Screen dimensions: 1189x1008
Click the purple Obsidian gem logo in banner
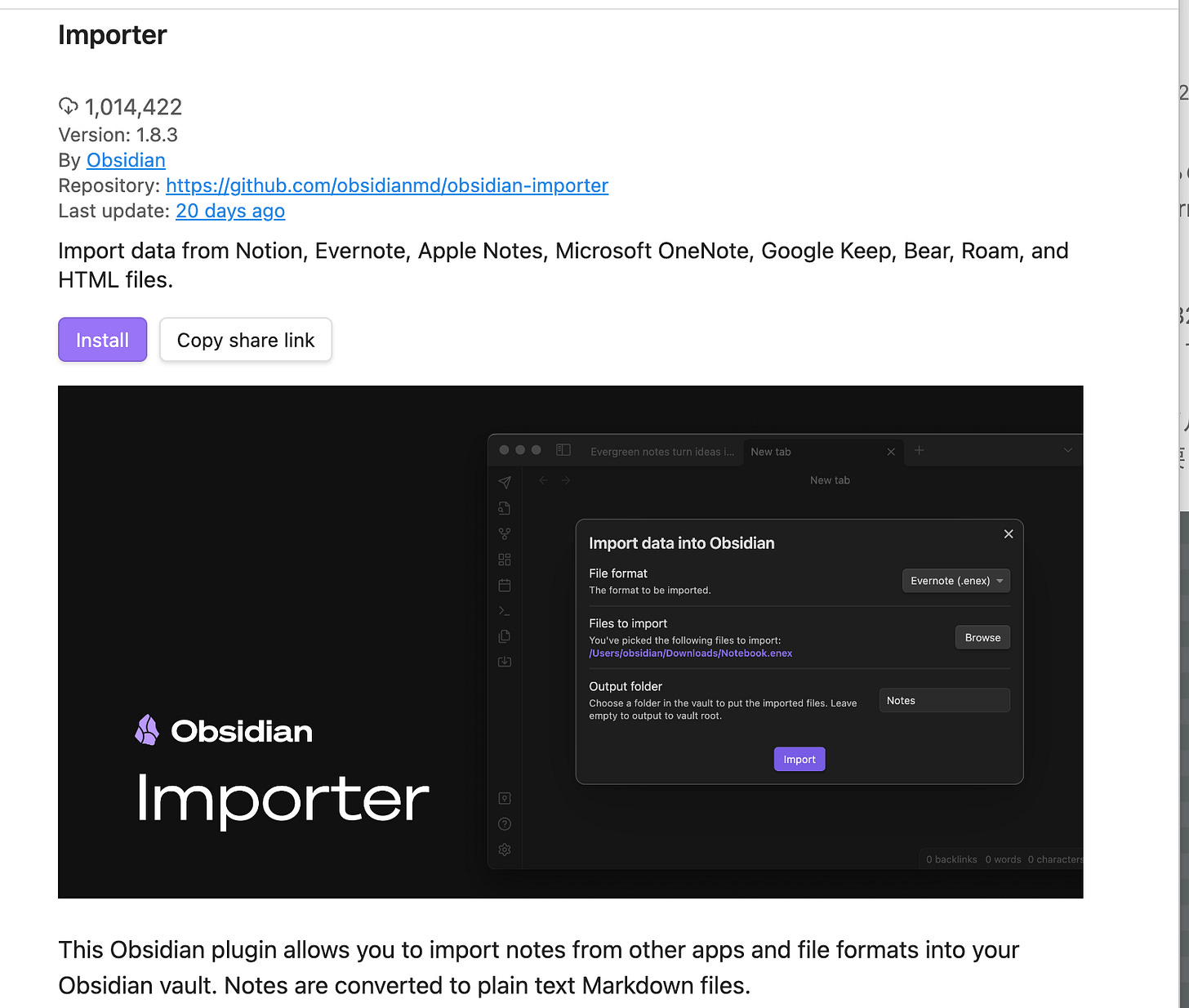[147, 730]
